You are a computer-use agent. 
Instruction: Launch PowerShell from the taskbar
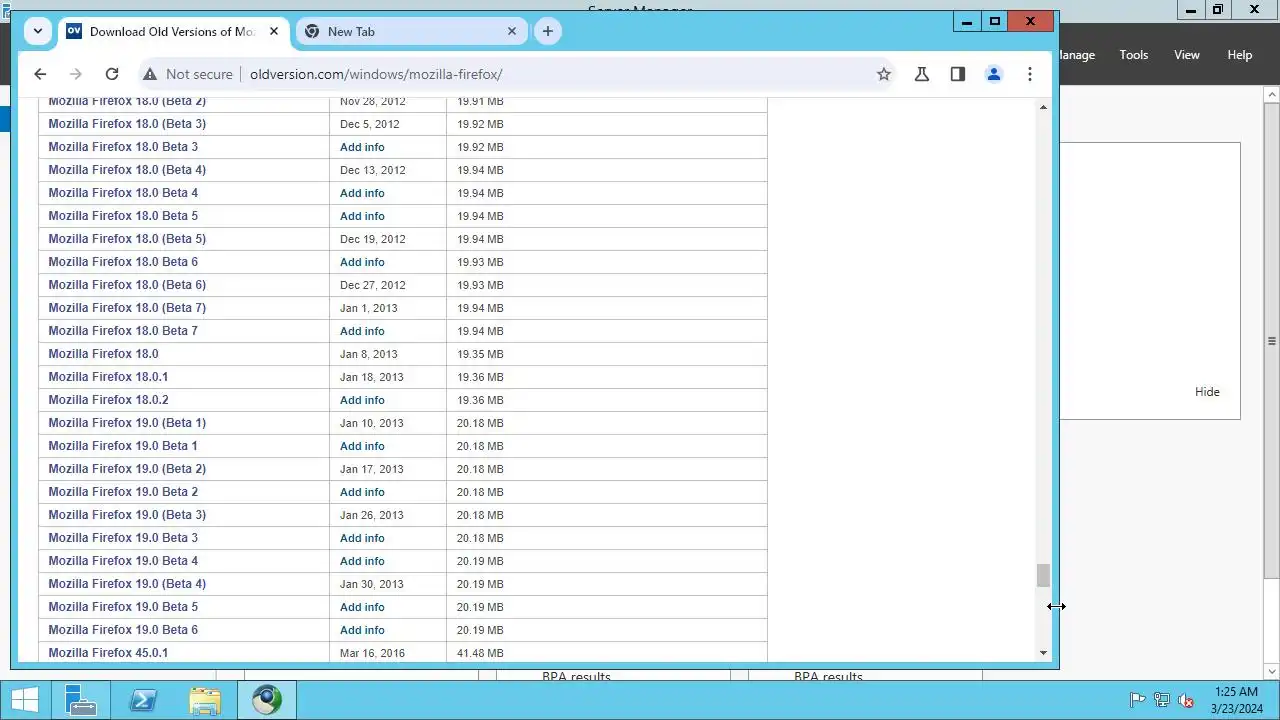(143, 700)
